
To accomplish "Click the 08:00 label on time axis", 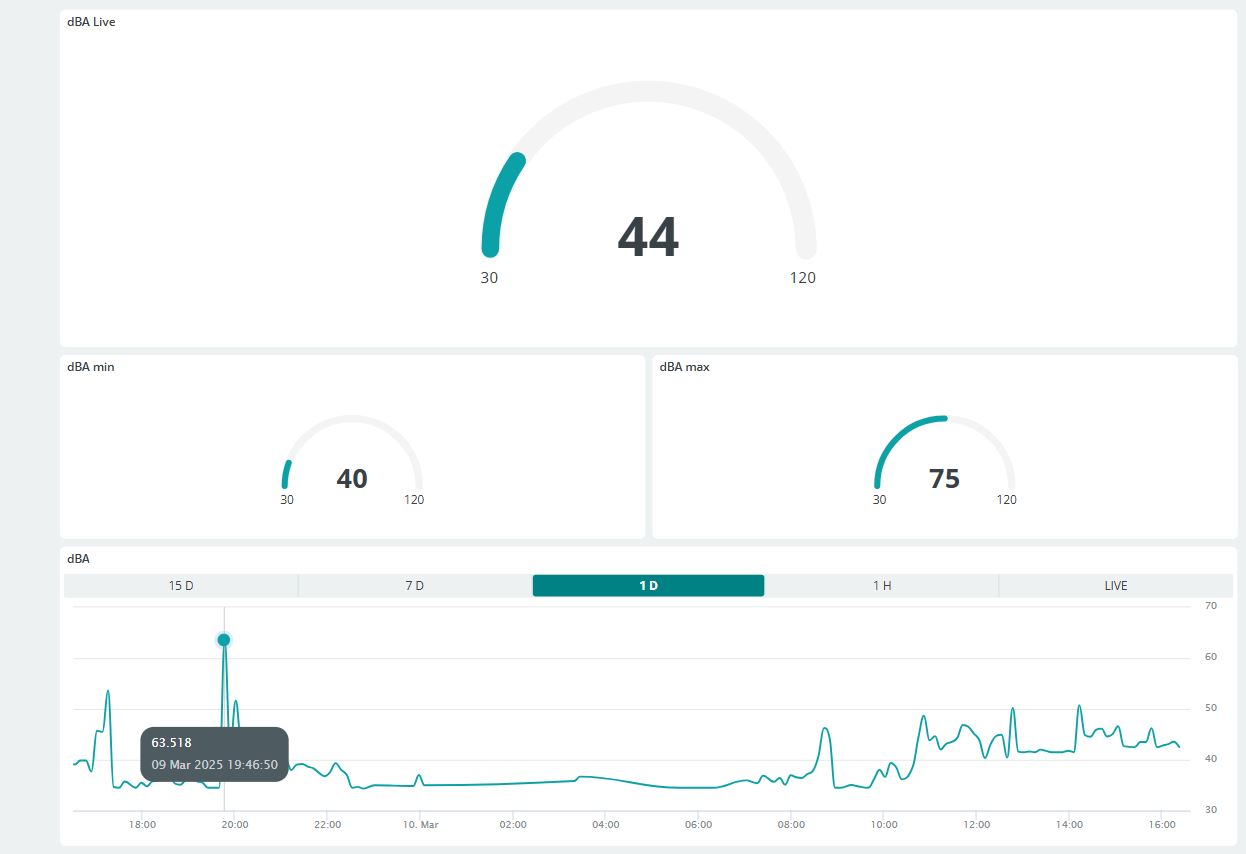I will (791, 825).
